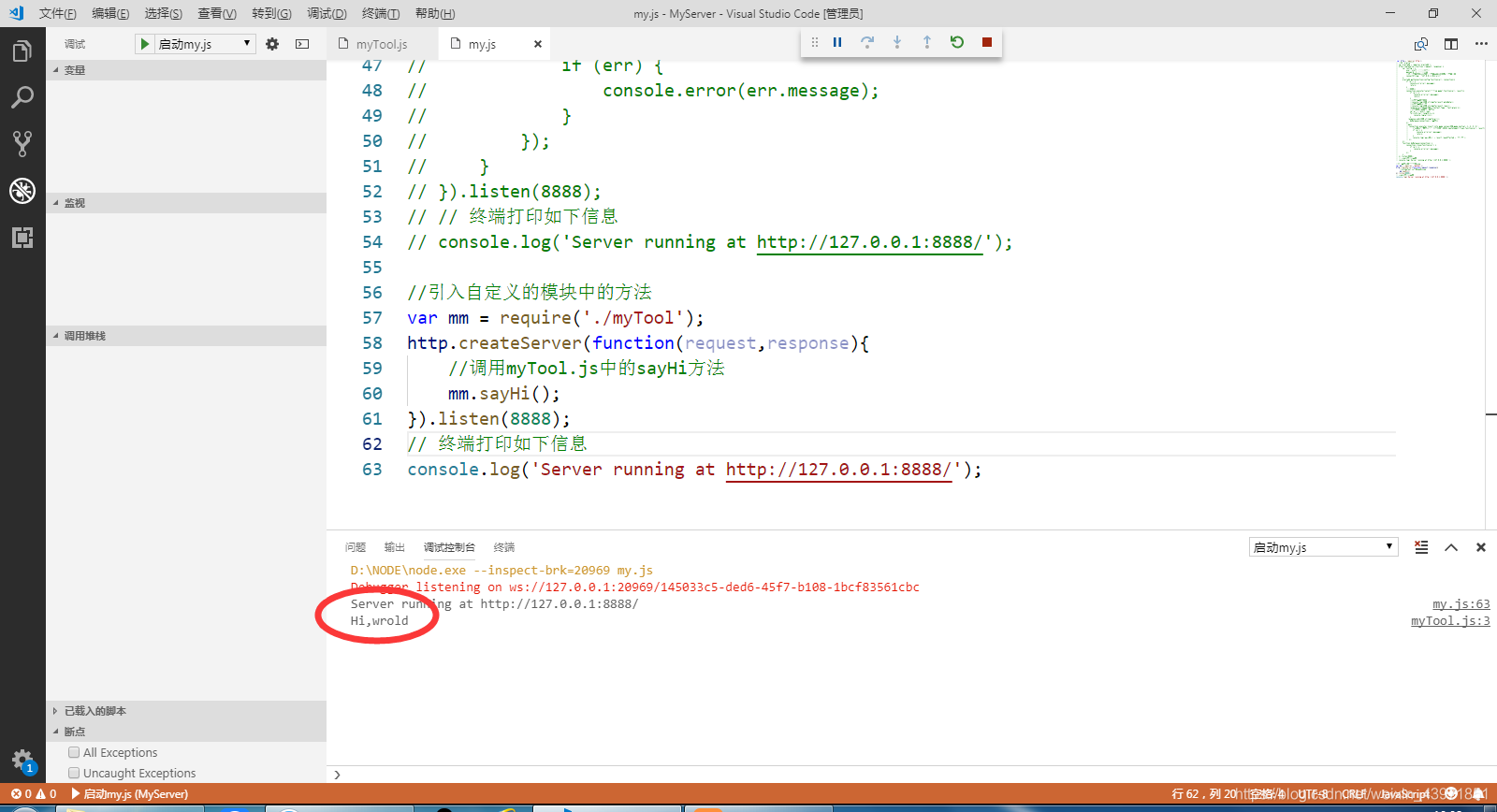Screen dimensions: 1497x812
Task: Close the my.js editor tab
Action: (538, 44)
